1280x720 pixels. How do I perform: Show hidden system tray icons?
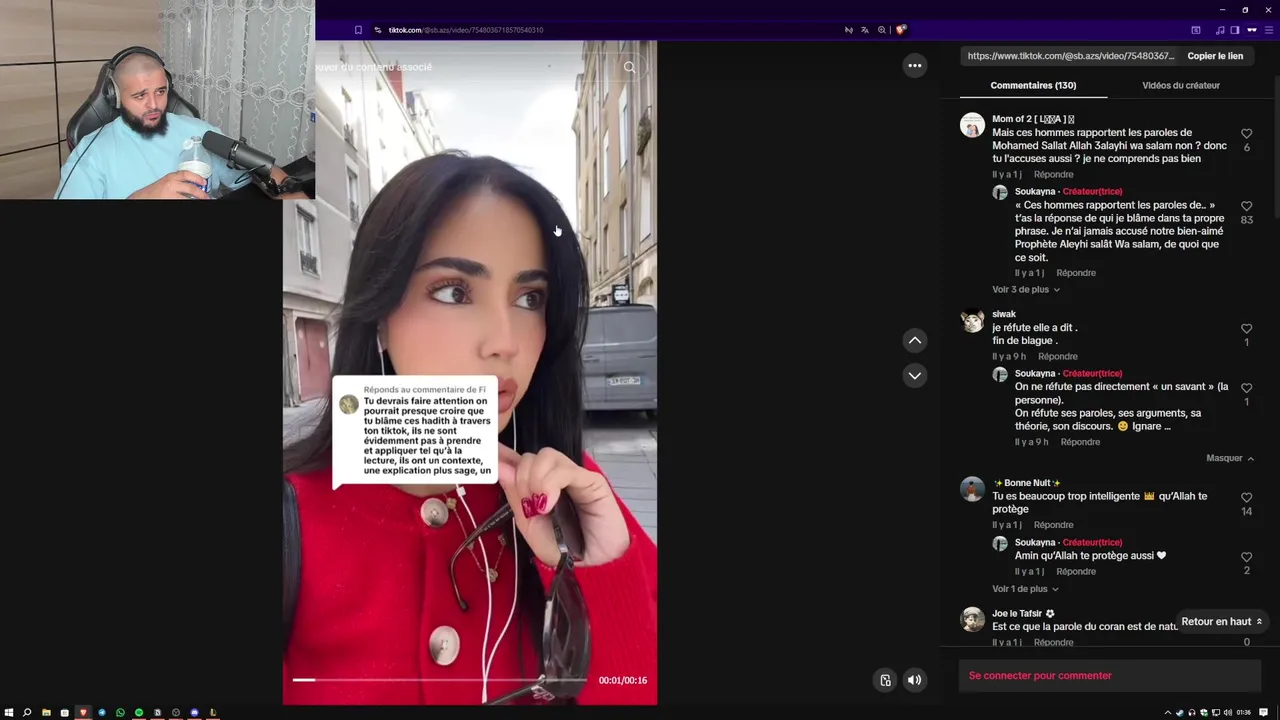(1168, 713)
